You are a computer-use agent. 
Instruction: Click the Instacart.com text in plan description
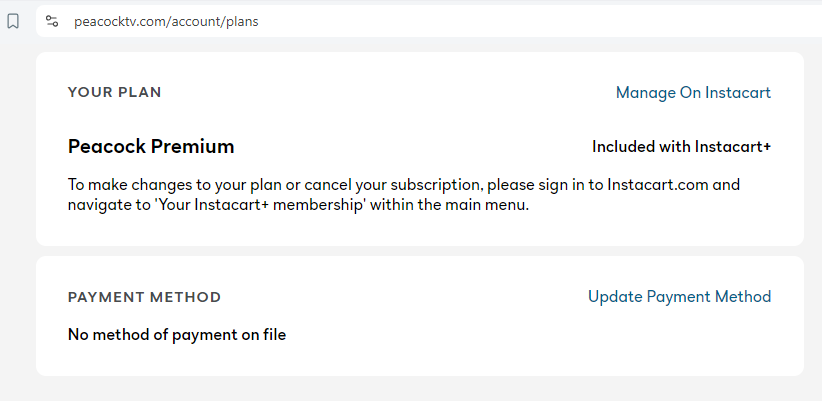659,185
